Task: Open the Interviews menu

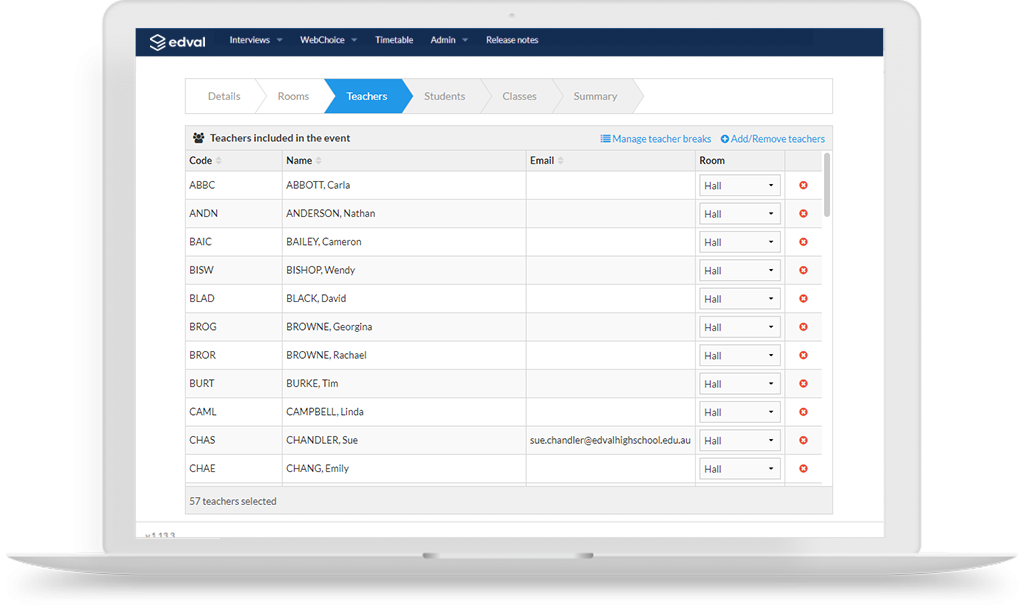Action: point(255,40)
